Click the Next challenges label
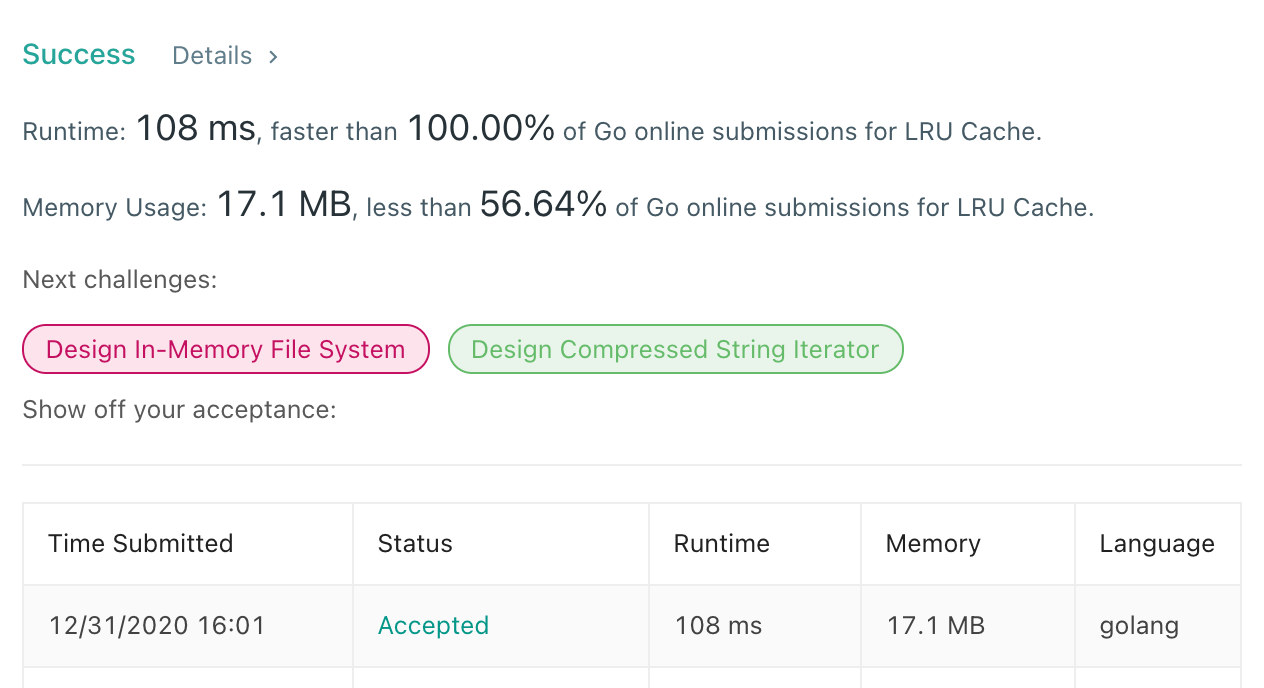 coord(120,279)
